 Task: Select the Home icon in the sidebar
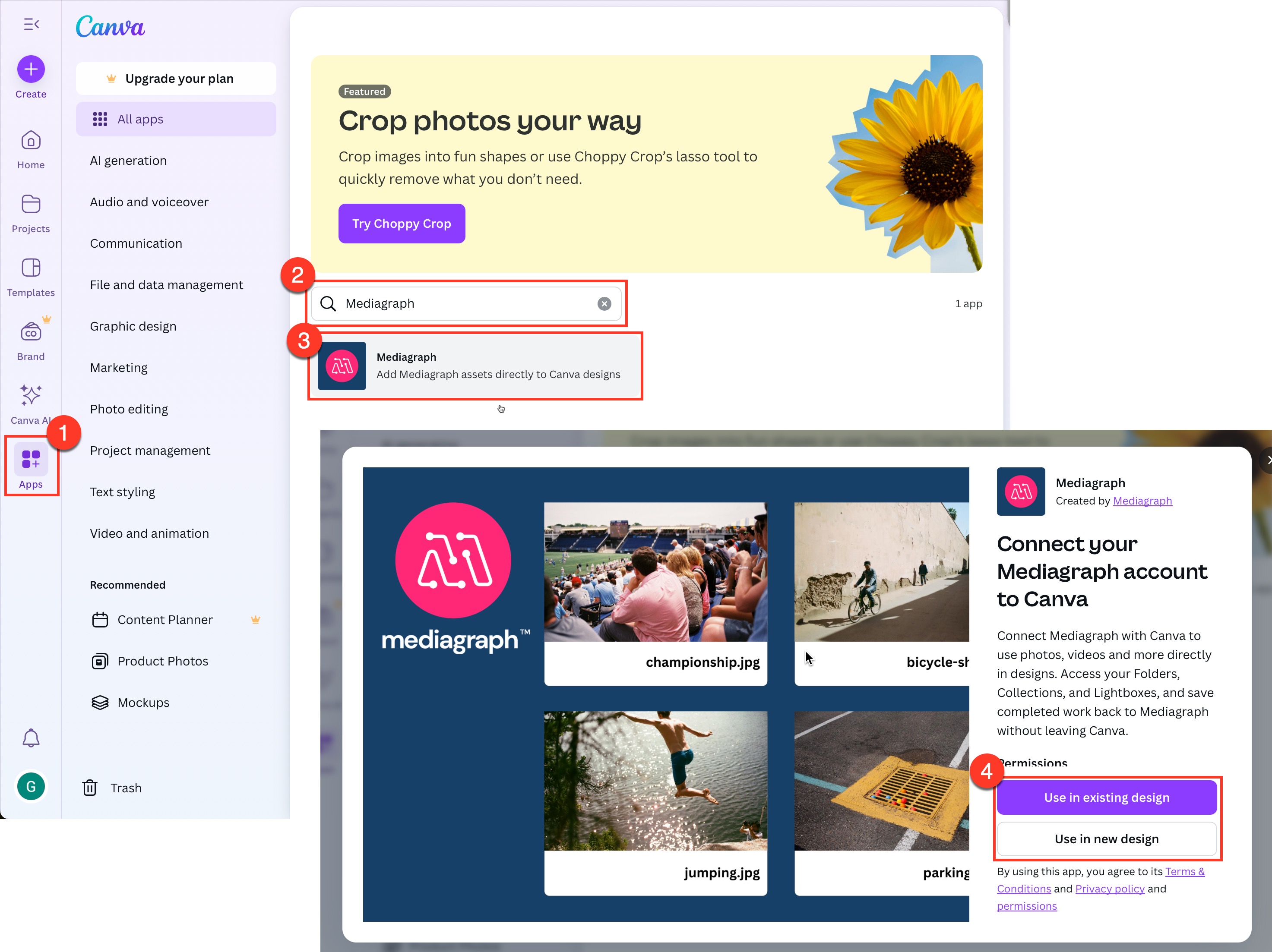31,140
